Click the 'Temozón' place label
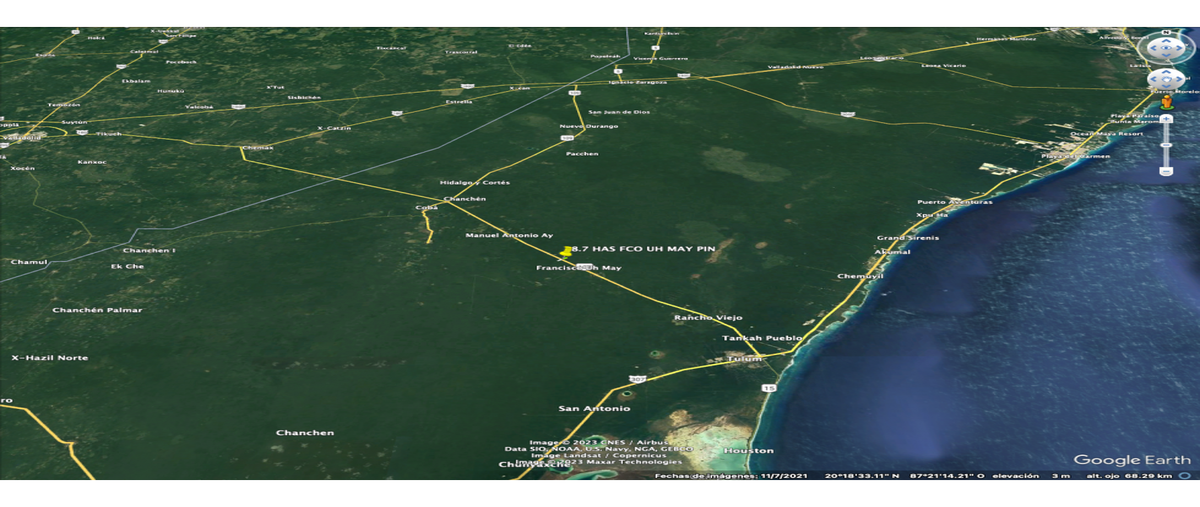 tap(63, 104)
